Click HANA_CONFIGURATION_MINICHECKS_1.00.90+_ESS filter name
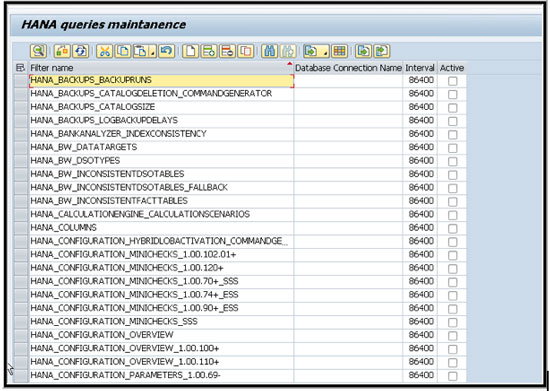The image size is (550, 391). tap(134, 308)
